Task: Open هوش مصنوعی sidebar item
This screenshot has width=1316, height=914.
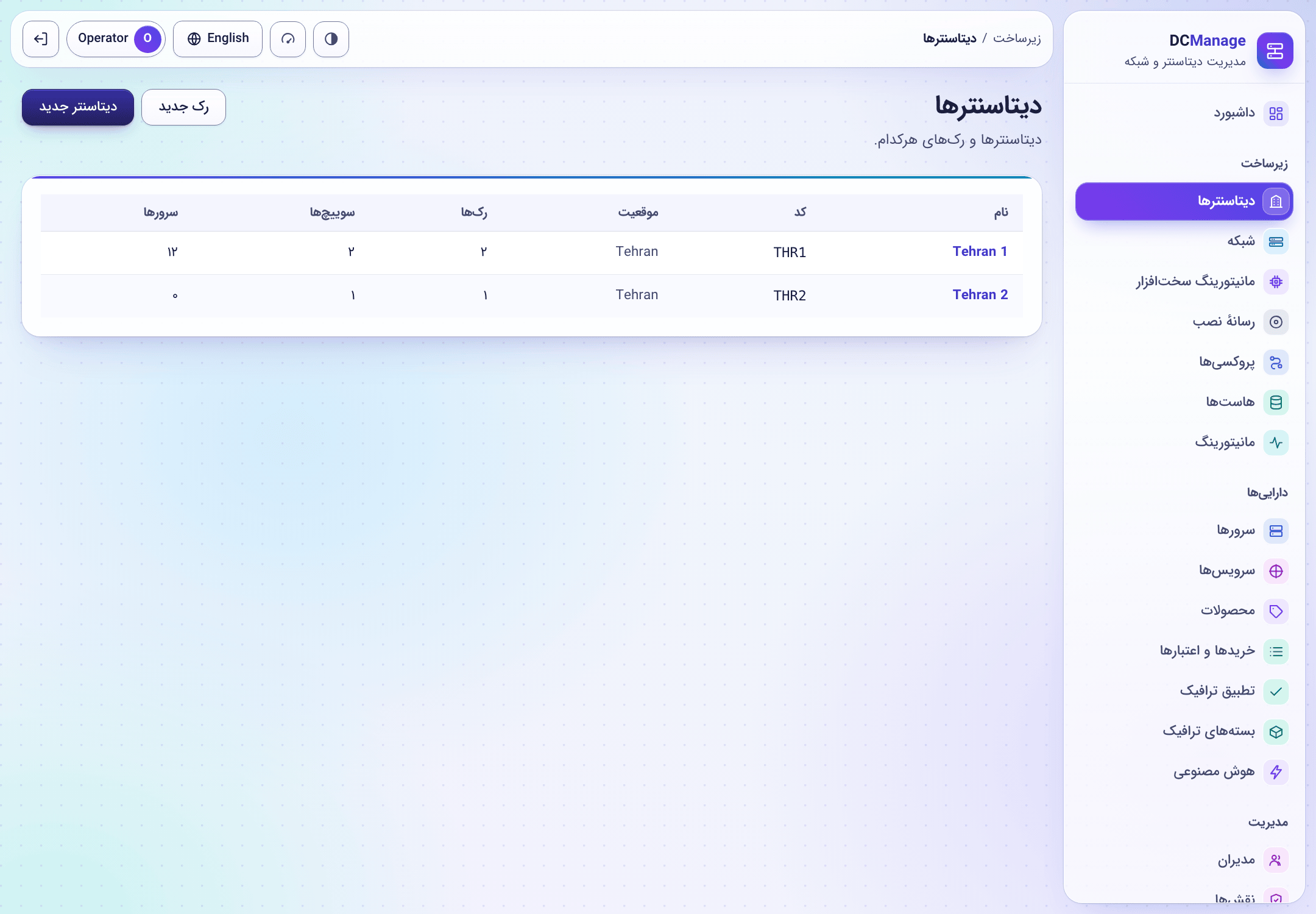Action: pyautogui.click(x=1184, y=772)
